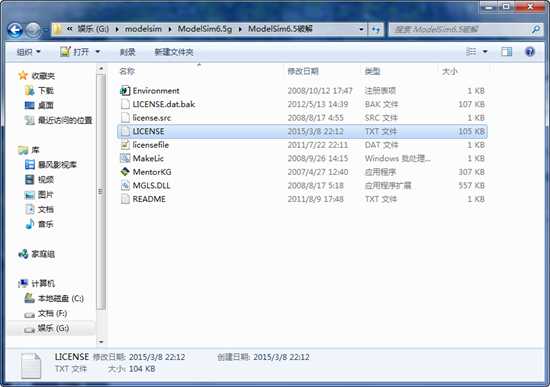Image resolution: width=550 pixels, height=387 pixels.
Task: Click the folder icon in address bar
Action: point(58,29)
